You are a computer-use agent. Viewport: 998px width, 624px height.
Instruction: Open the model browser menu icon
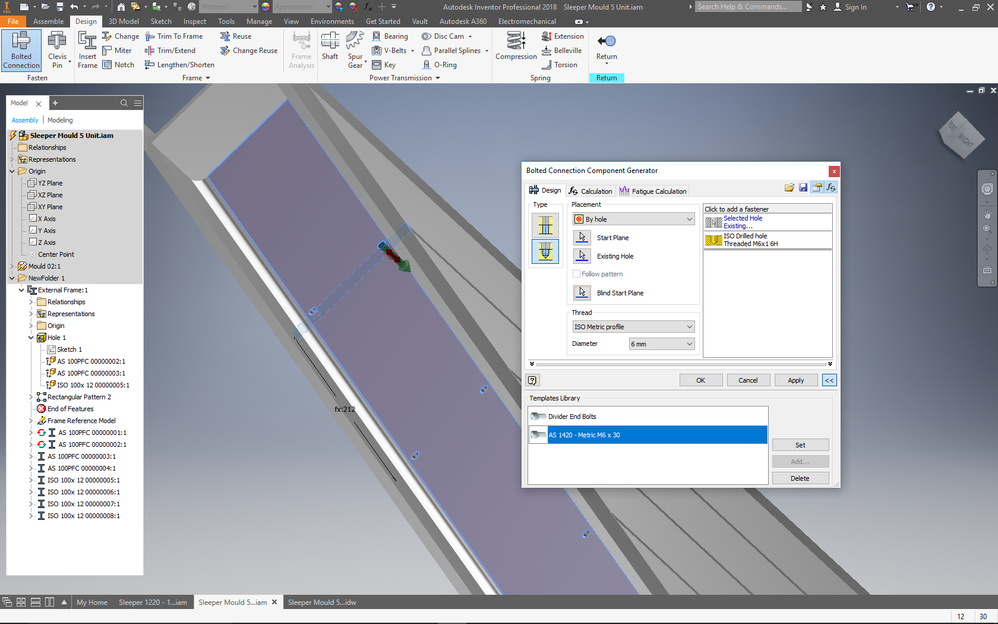(x=137, y=103)
